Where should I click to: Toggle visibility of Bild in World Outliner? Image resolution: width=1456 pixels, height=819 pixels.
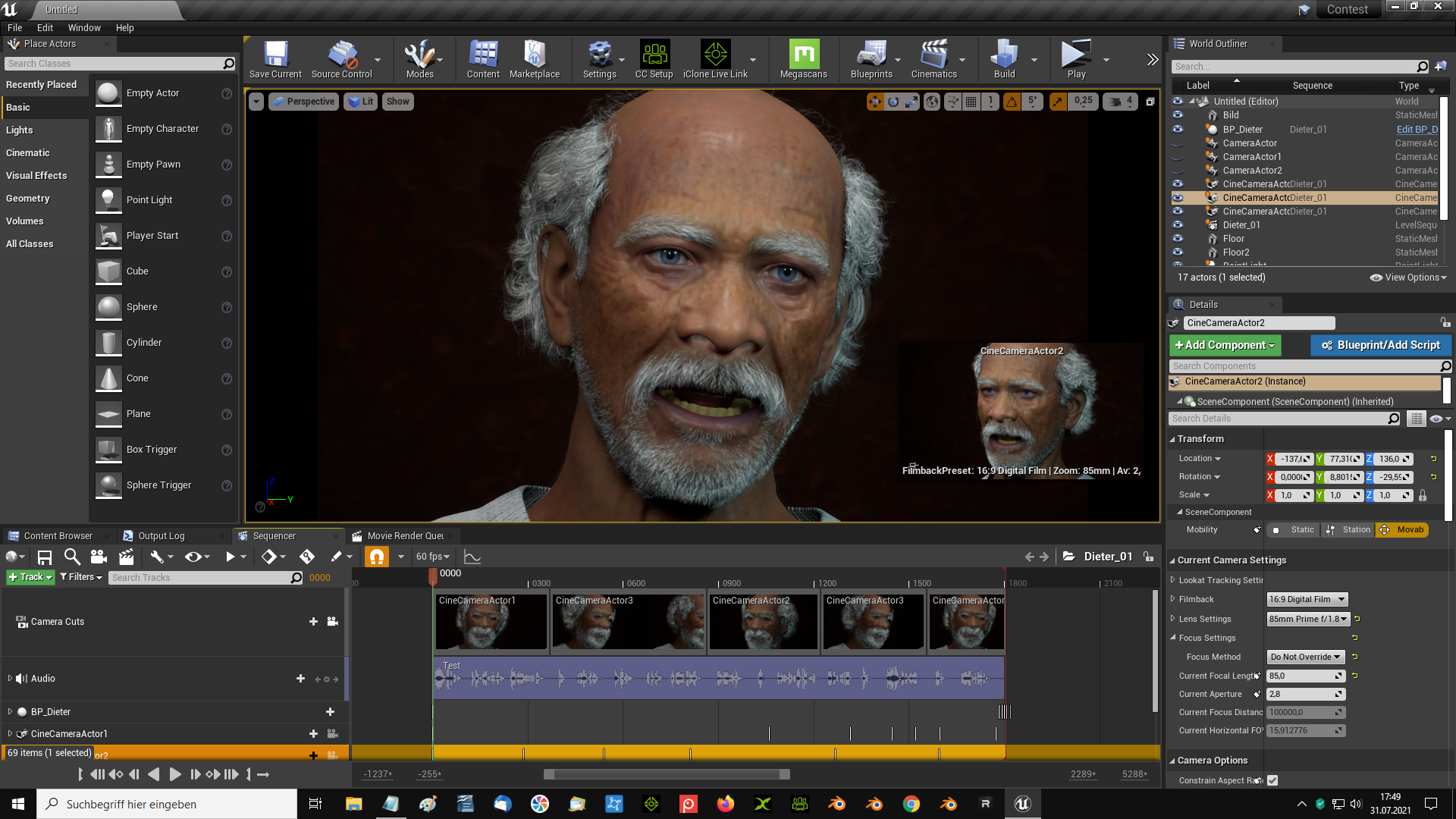(x=1177, y=115)
